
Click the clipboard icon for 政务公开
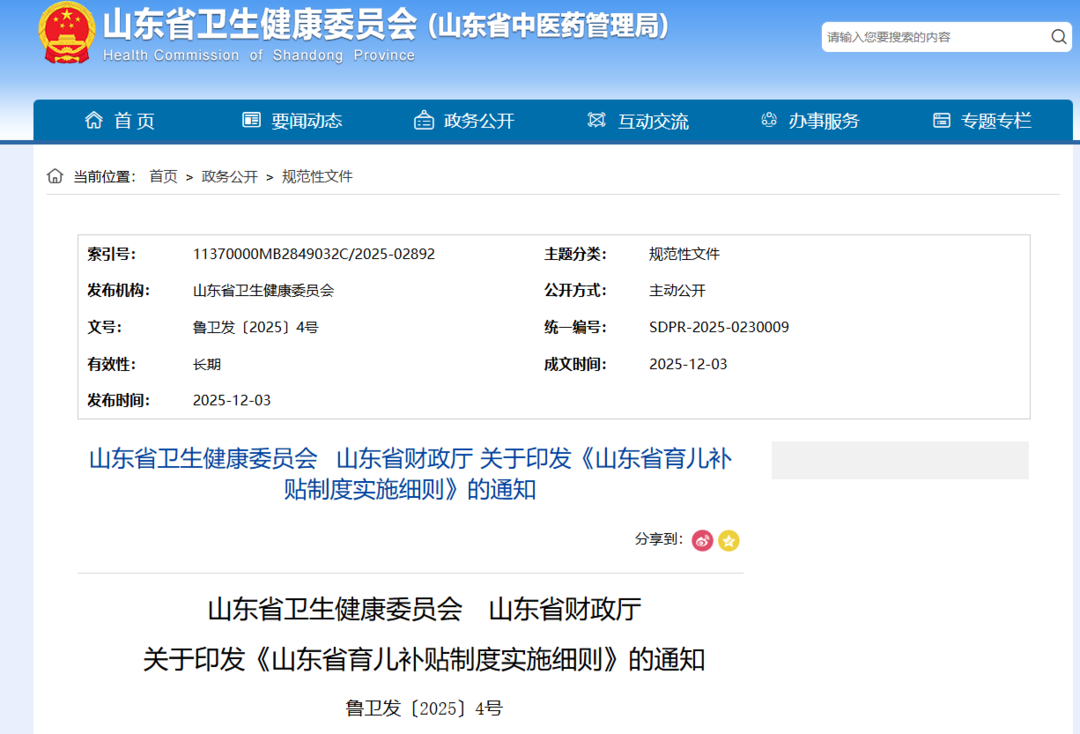click(x=424, y=120)
